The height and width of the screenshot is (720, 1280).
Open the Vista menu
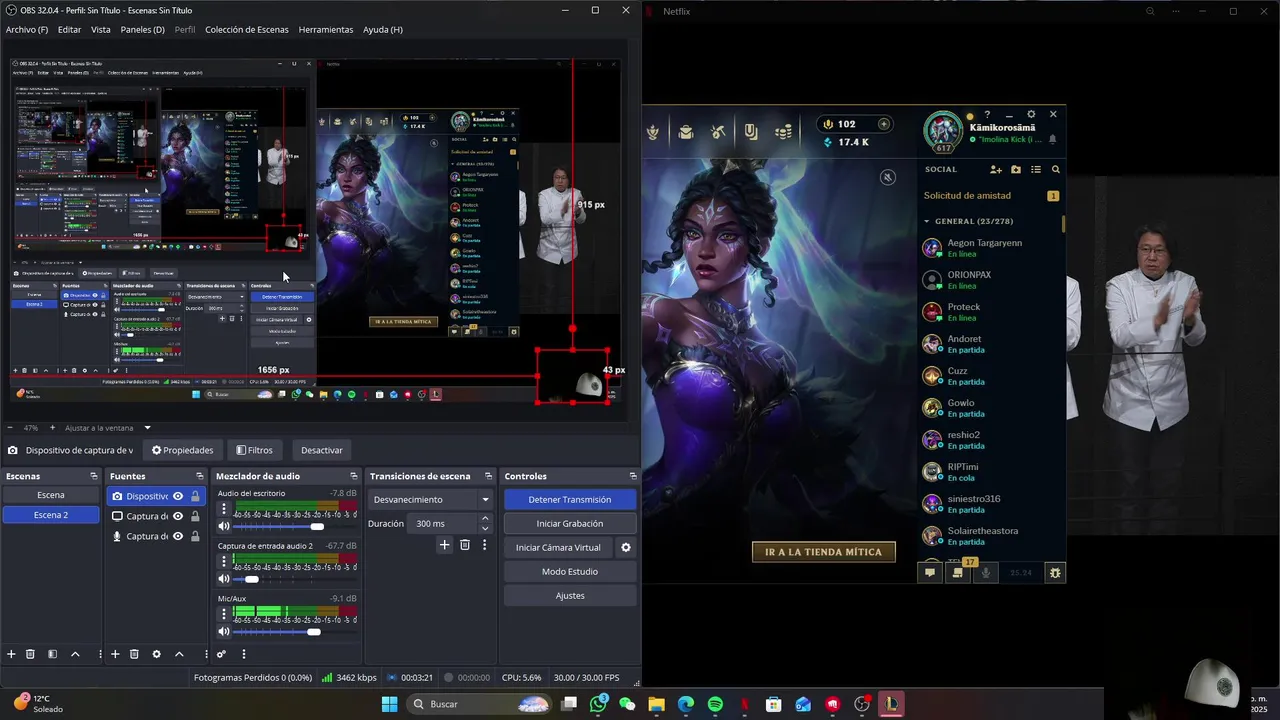(101, 29)
